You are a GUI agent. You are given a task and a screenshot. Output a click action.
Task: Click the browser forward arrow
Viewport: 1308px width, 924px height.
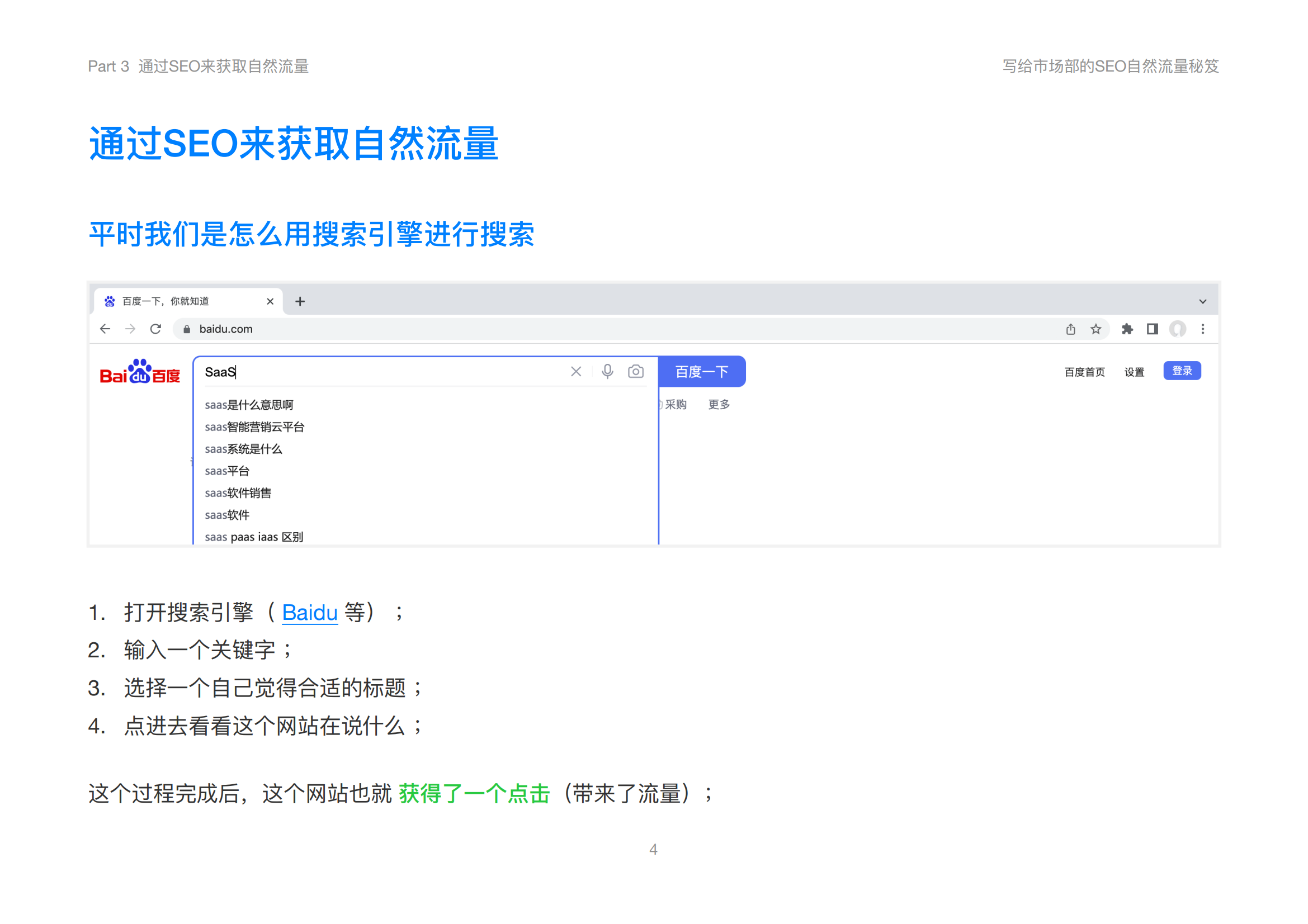(130, 329)
